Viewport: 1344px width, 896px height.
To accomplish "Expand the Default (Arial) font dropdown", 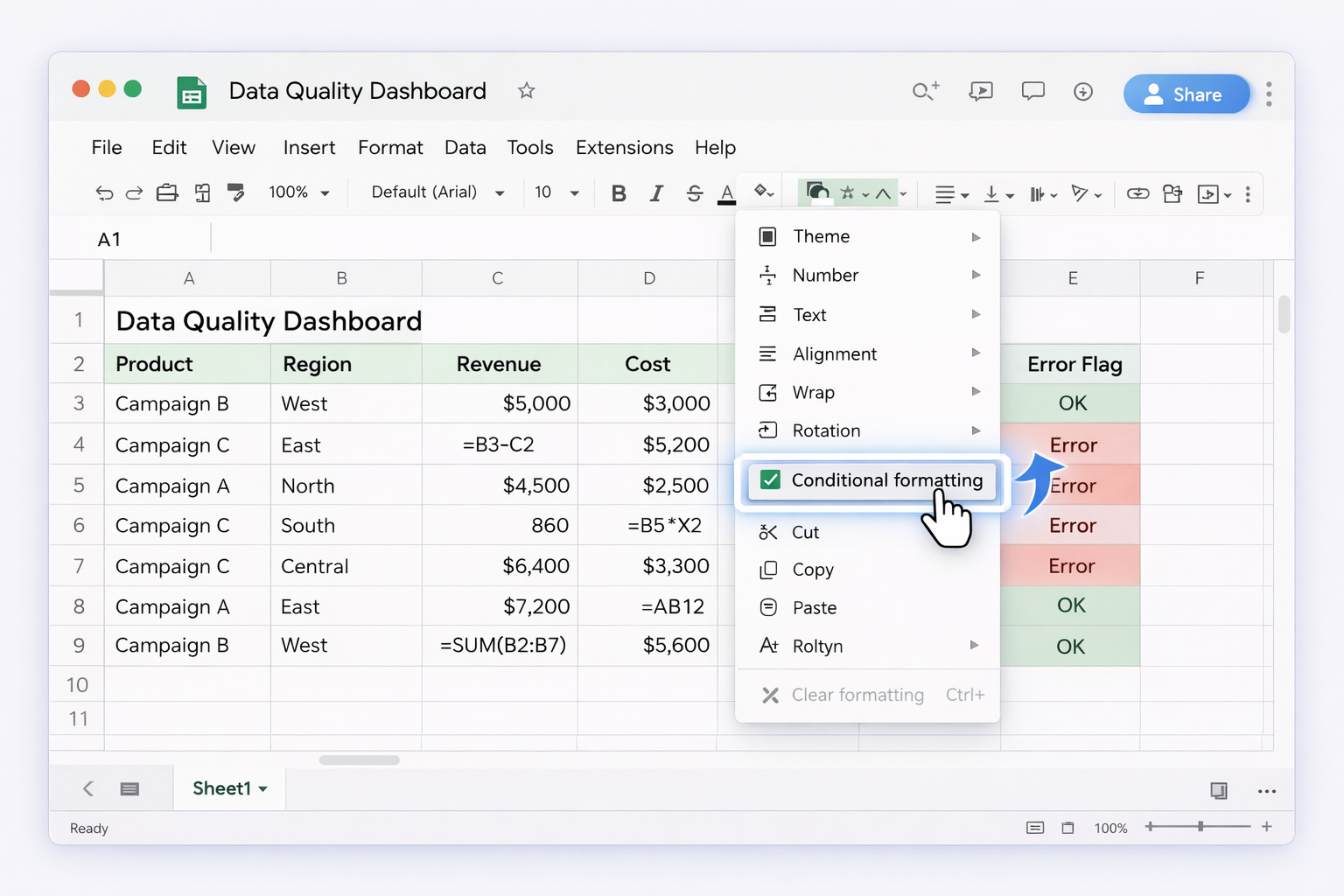I will click(437, 192).
